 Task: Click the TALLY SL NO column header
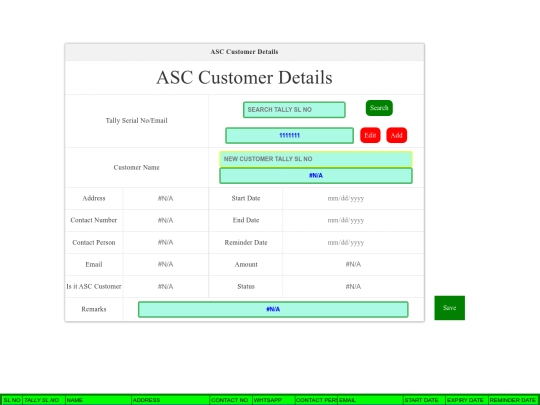tap(44, 400)
